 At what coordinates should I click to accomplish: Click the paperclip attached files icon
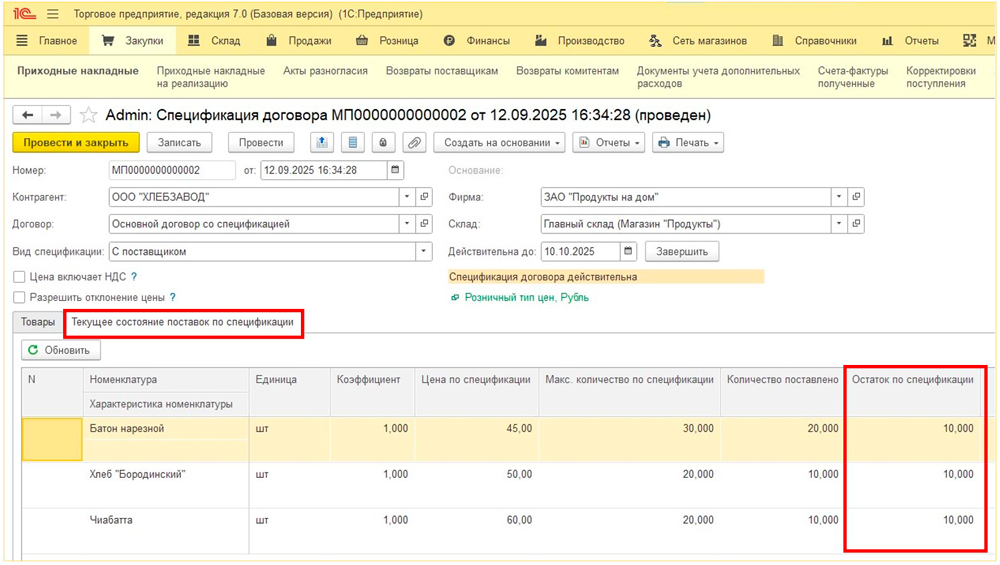click(x=414, y=143)
